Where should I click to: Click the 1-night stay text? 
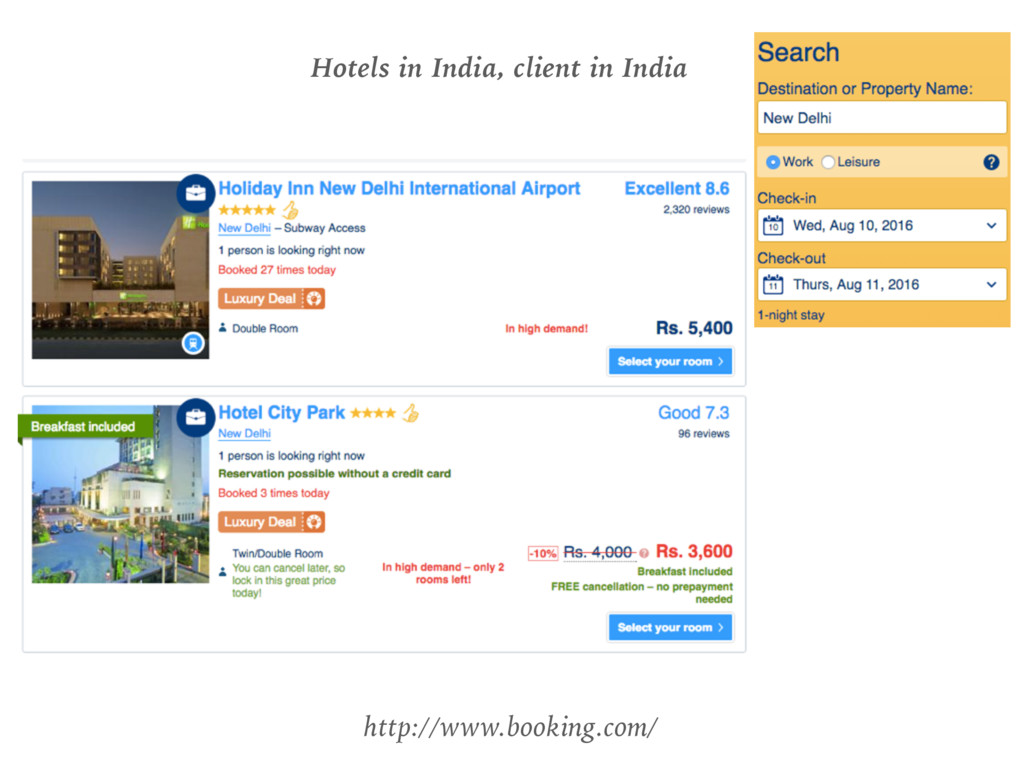click(791, 315)
